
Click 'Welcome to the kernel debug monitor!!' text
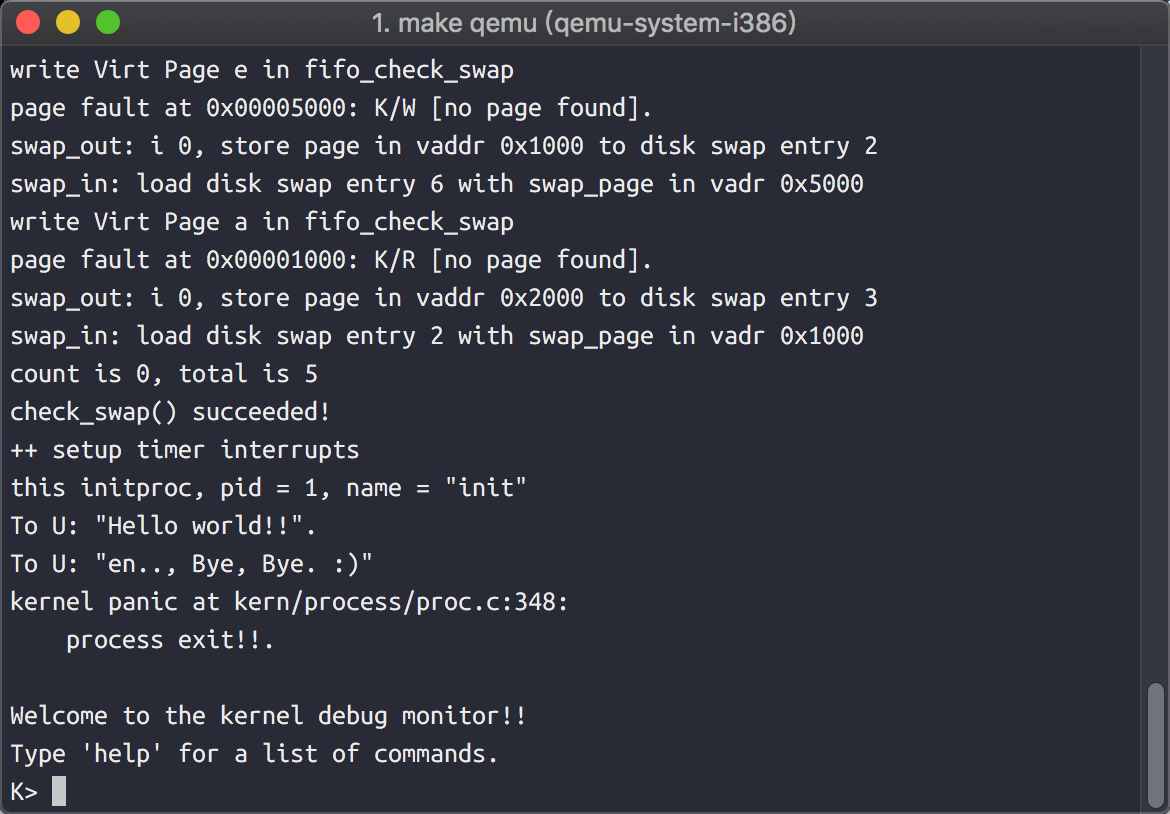point(268,716)
